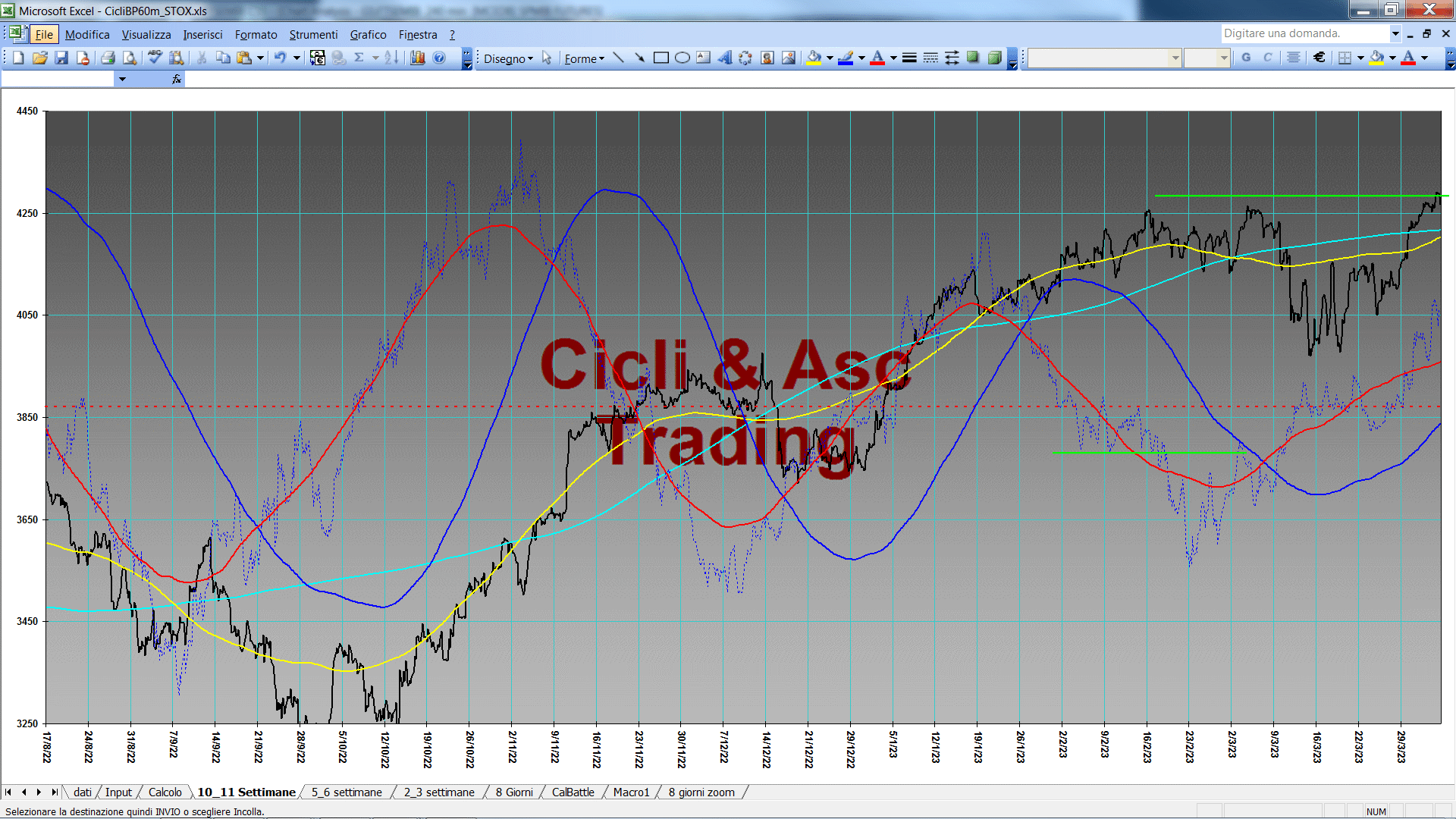The width and height of the screenshot is (1456, 819).
Task: Click the Copy icon
Action: pos(223,58)
